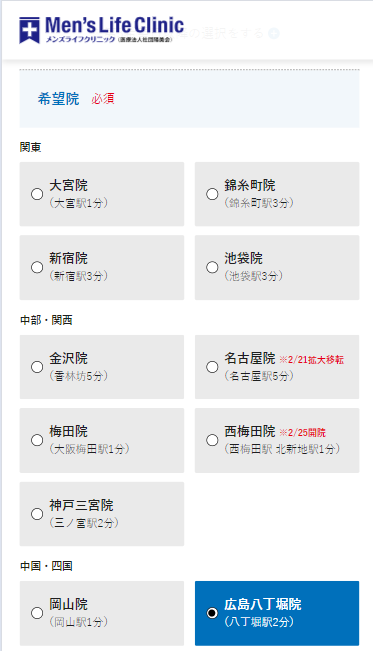373x651 pixels.
Task: Select the 大宮院 radio button
Action: coord(37,194)
